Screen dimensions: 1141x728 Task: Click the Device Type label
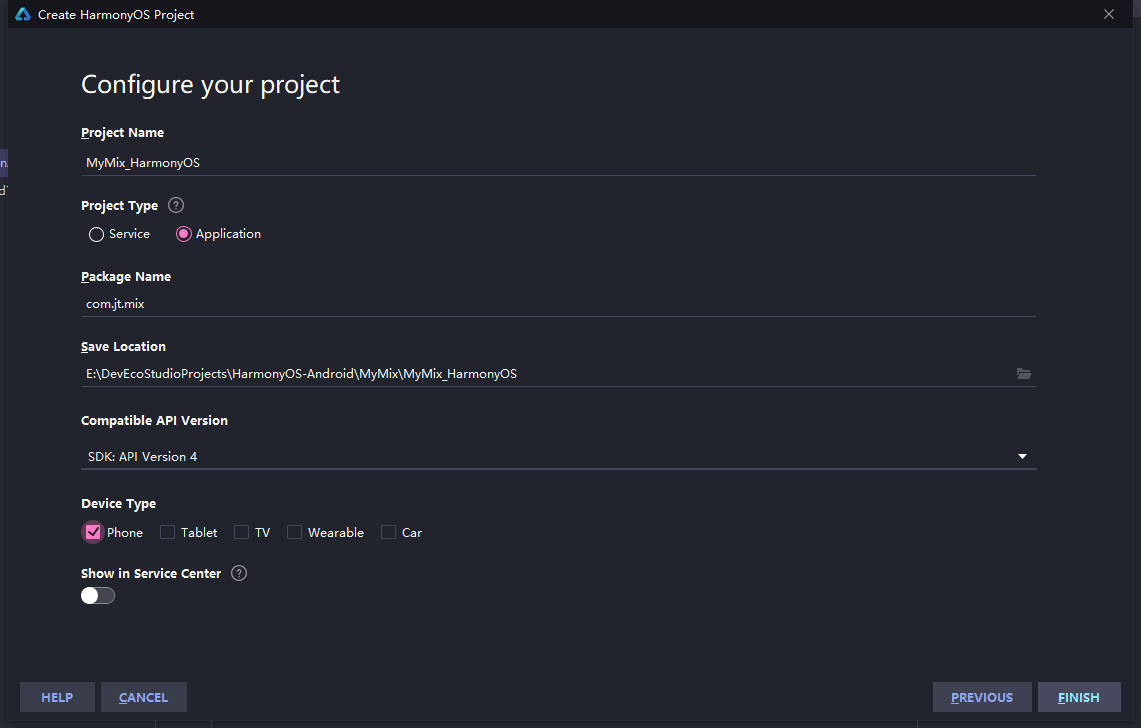pos(119,504)
